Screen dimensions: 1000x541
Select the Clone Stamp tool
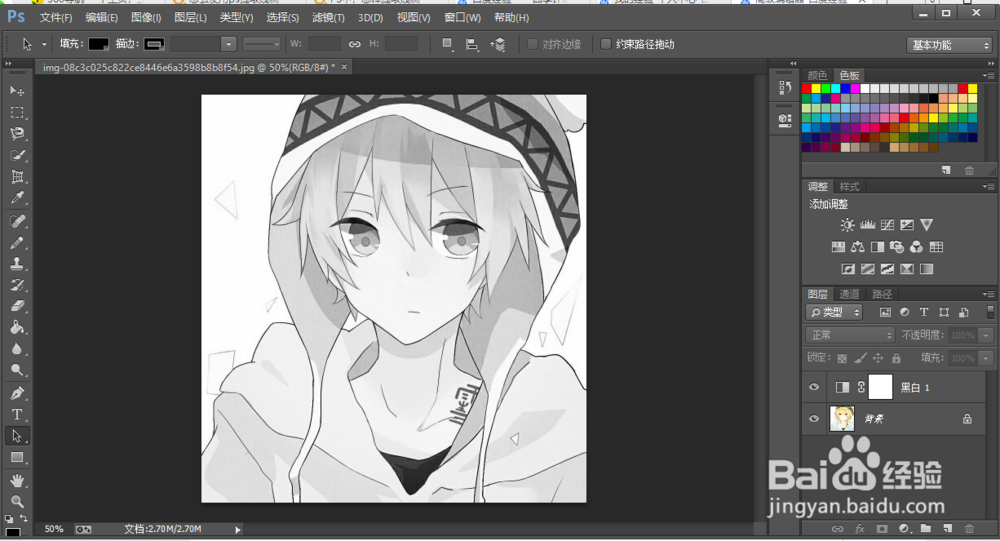17,263
